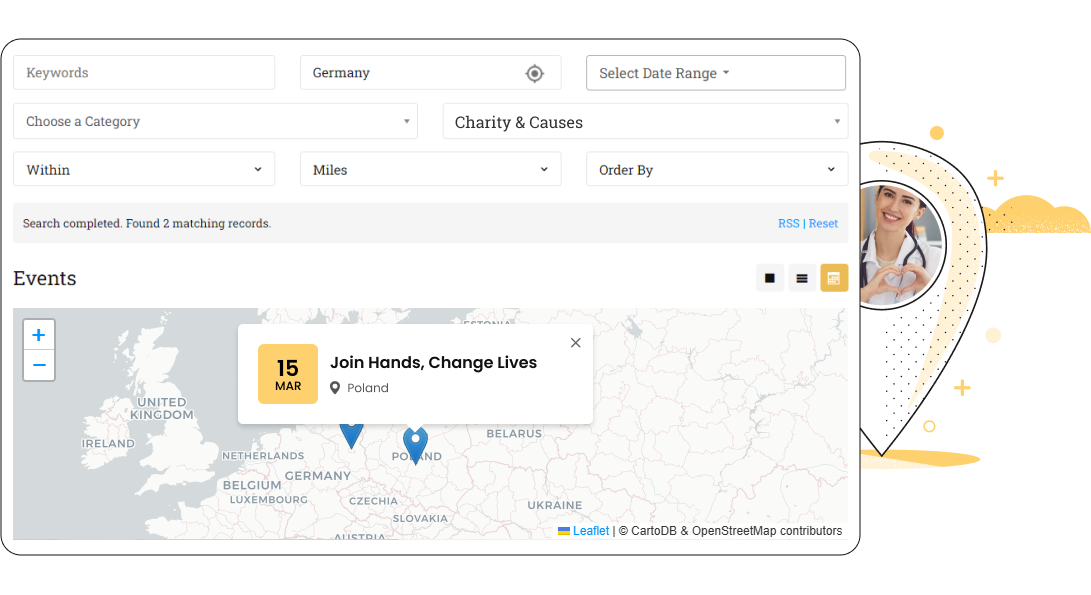Zoom in on the map
This screenshot has width=1091, height=595.
pyautogui.click(x=38, y=334)
